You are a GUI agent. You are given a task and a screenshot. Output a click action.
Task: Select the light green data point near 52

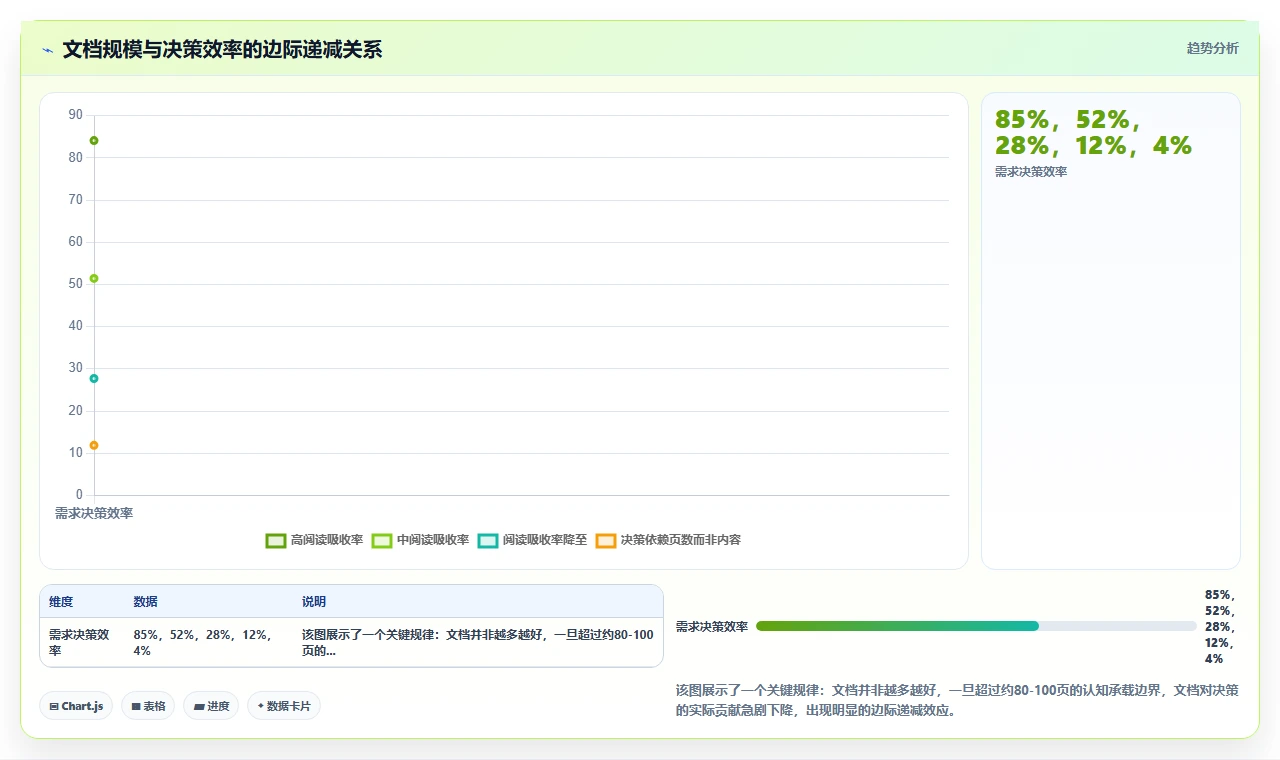94,278
